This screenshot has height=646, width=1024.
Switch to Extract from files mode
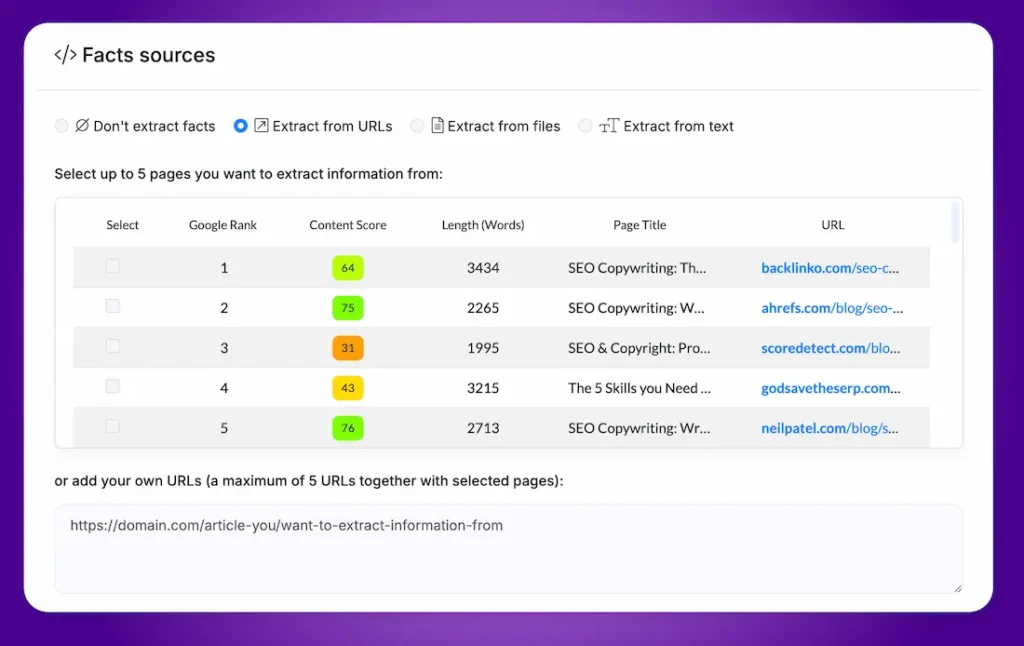pyautogui.click(x=417, y=126)
